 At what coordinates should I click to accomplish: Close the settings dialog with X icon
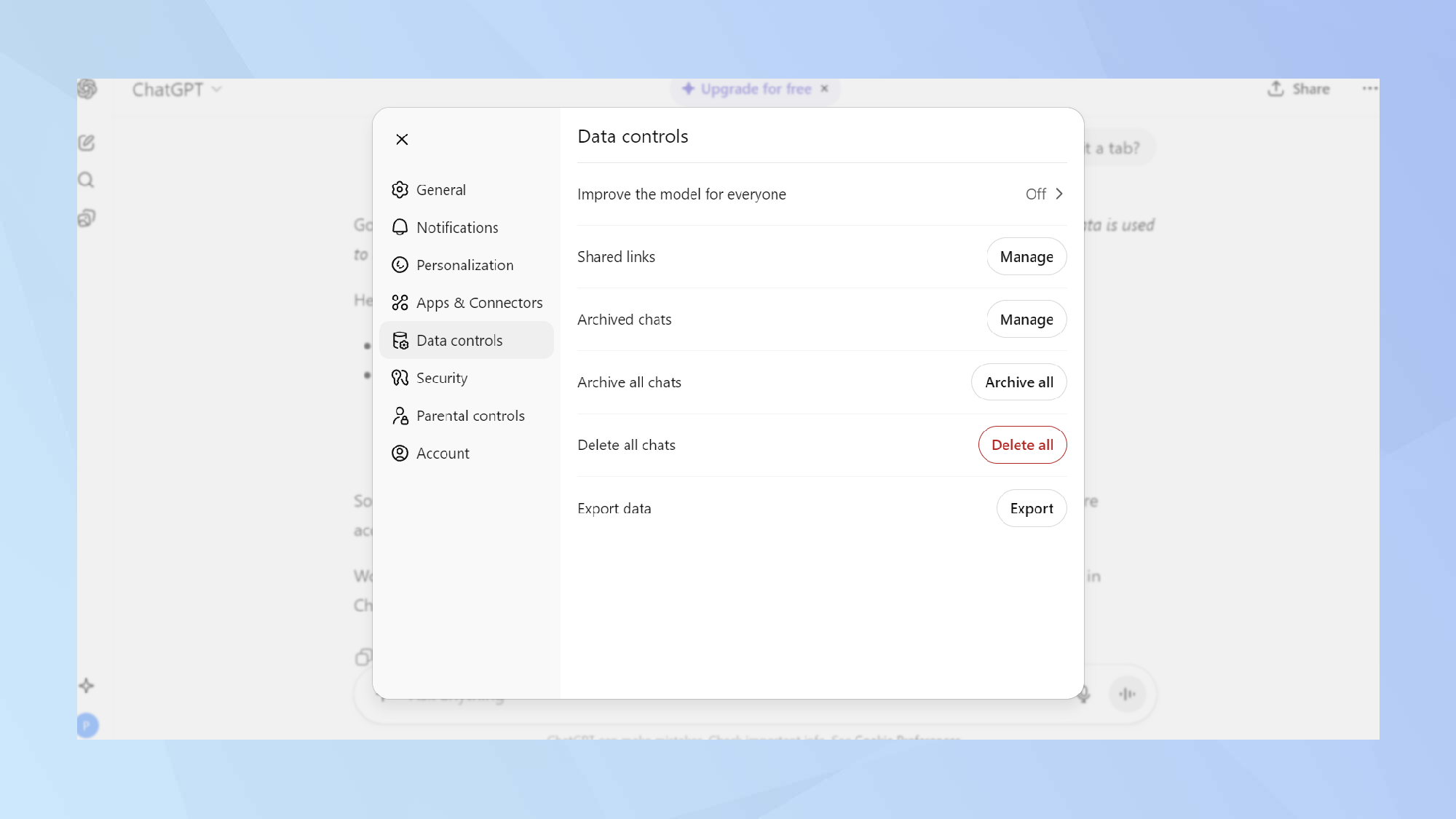coord(402,139)
